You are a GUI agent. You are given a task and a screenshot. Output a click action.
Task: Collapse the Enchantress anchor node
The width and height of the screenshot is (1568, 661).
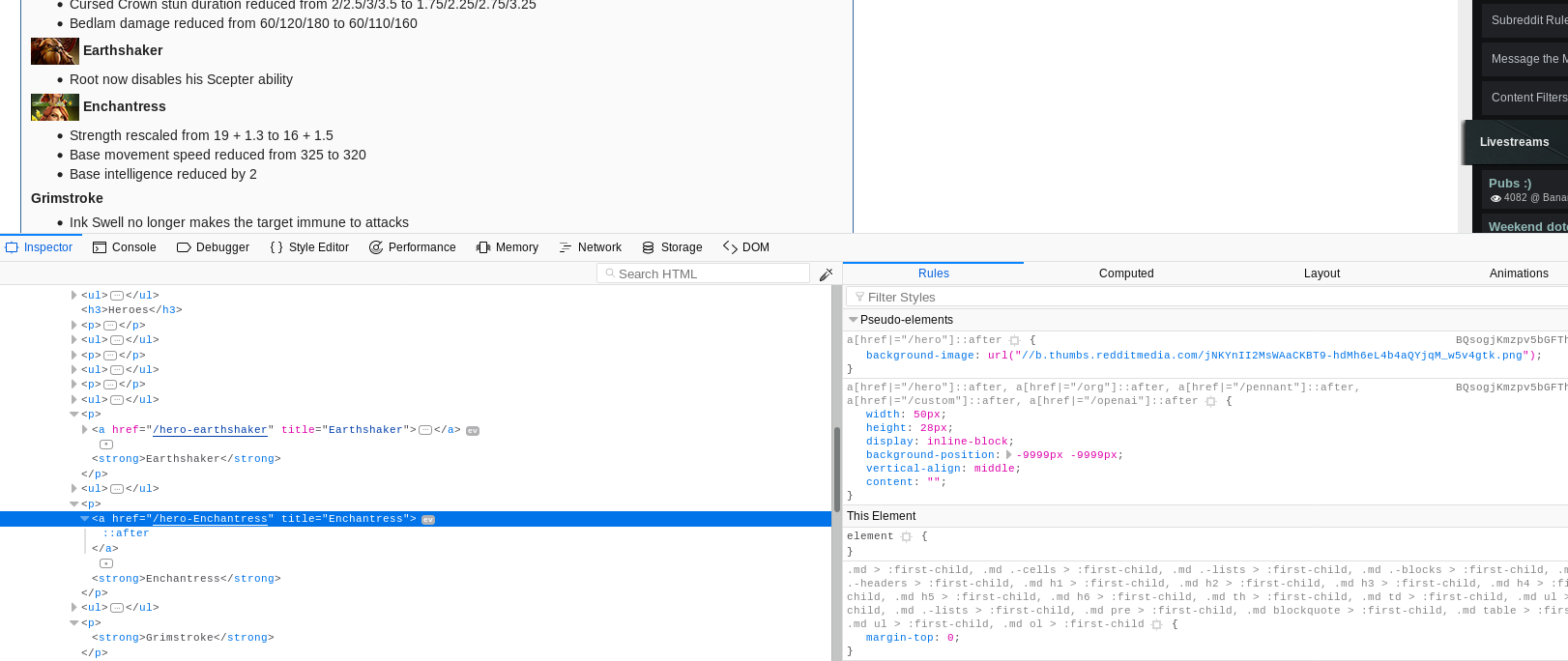click(x=85, y=519)
